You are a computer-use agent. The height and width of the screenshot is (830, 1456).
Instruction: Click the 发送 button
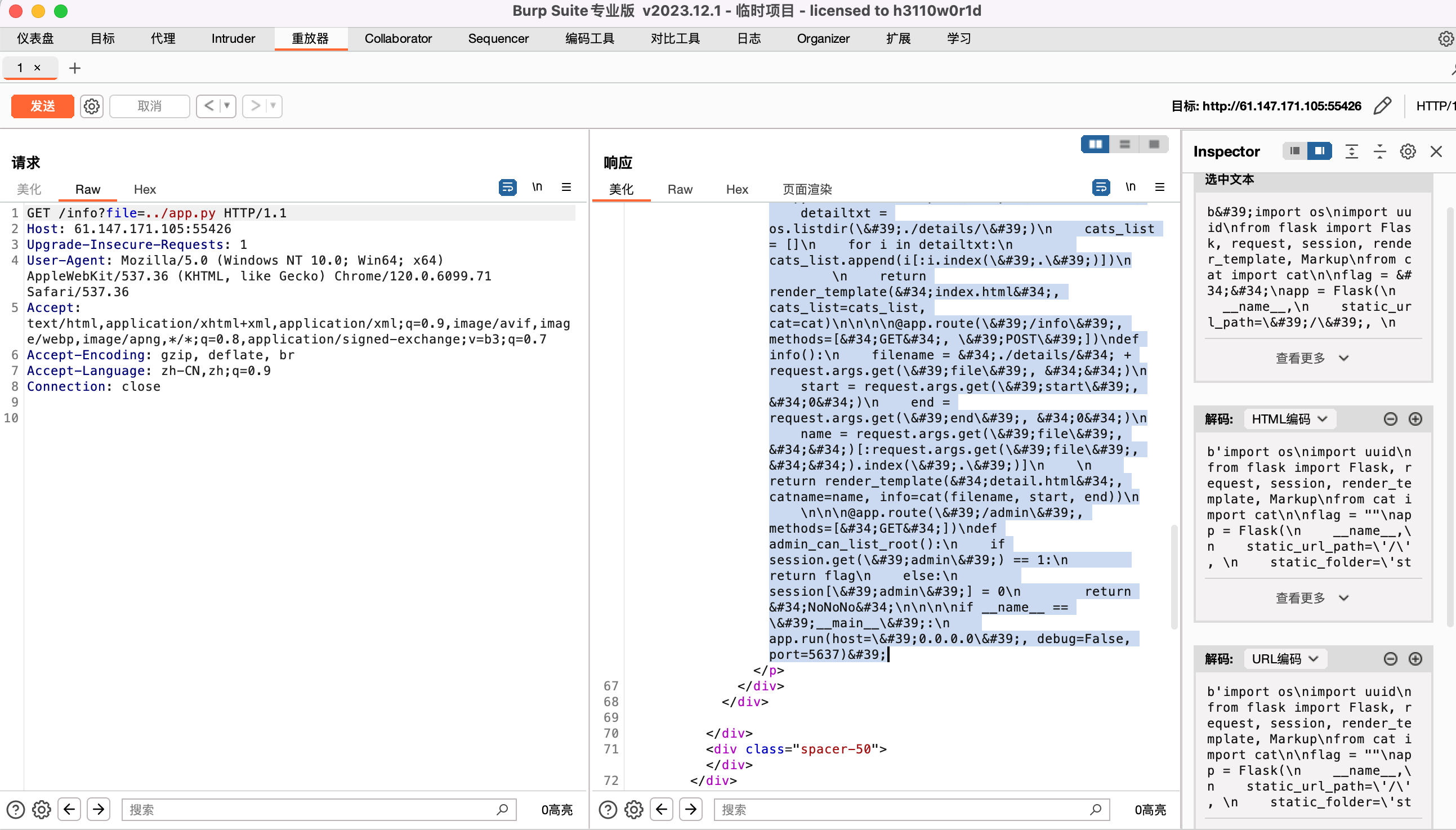point(43,106)
